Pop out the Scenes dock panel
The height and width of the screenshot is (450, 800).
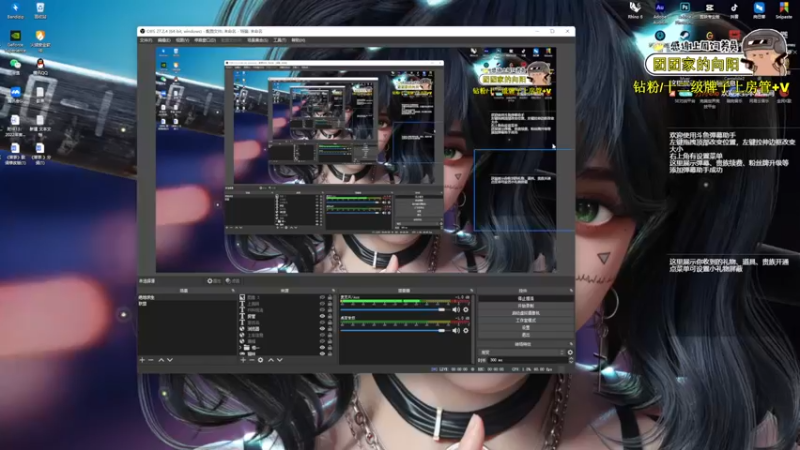pos(233,290)
